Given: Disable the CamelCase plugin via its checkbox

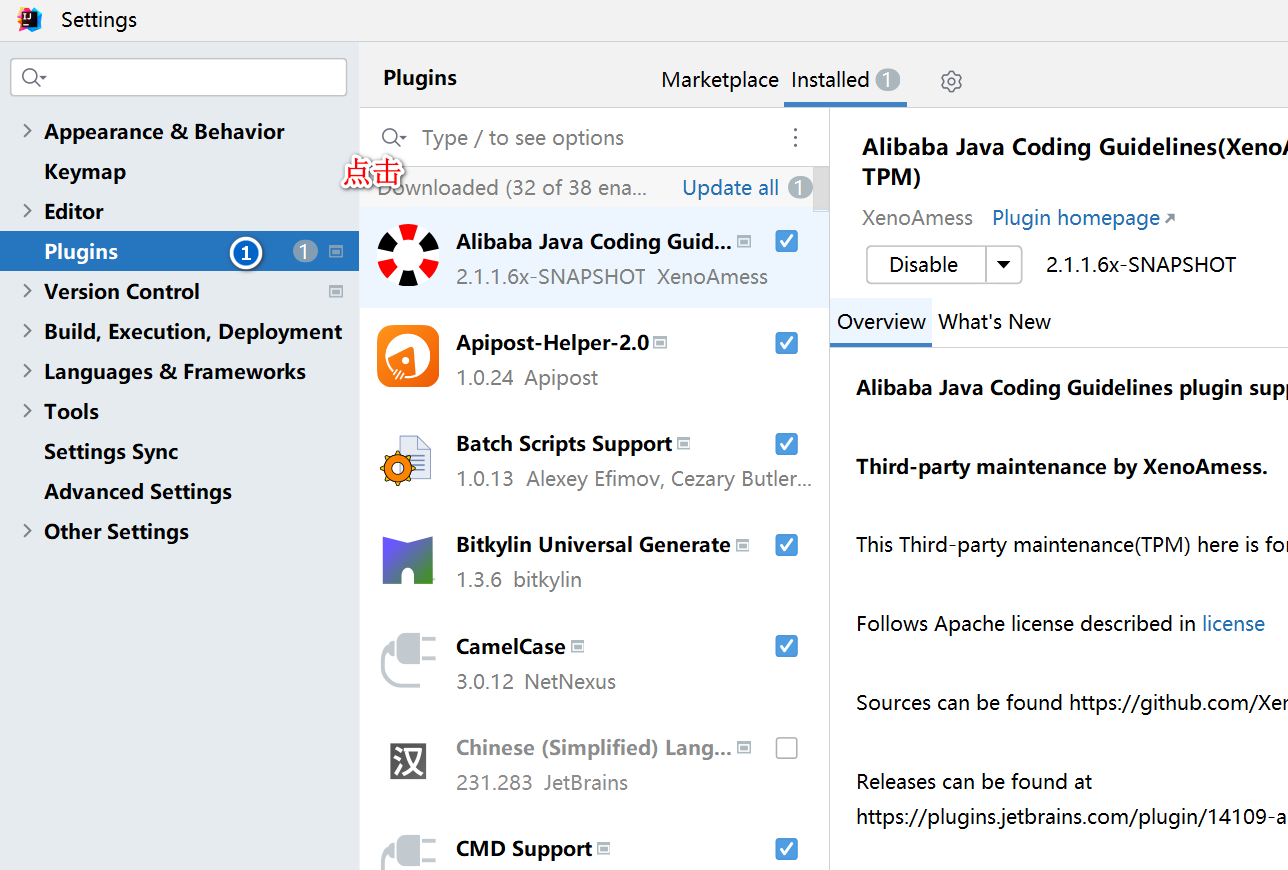Looking at the screenshot, I should (787, 646).
